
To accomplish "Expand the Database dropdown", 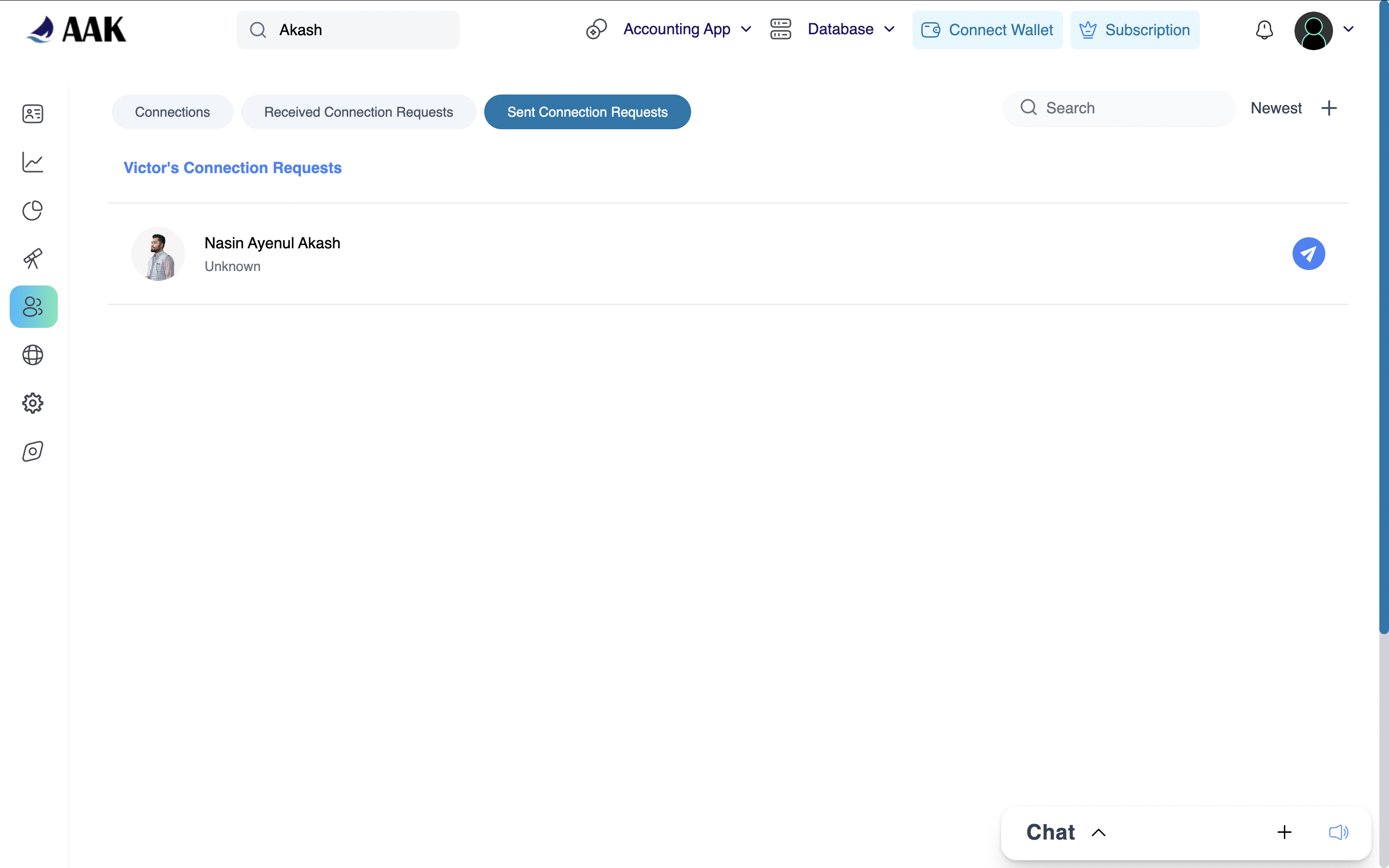I will (x=889, y=29).
